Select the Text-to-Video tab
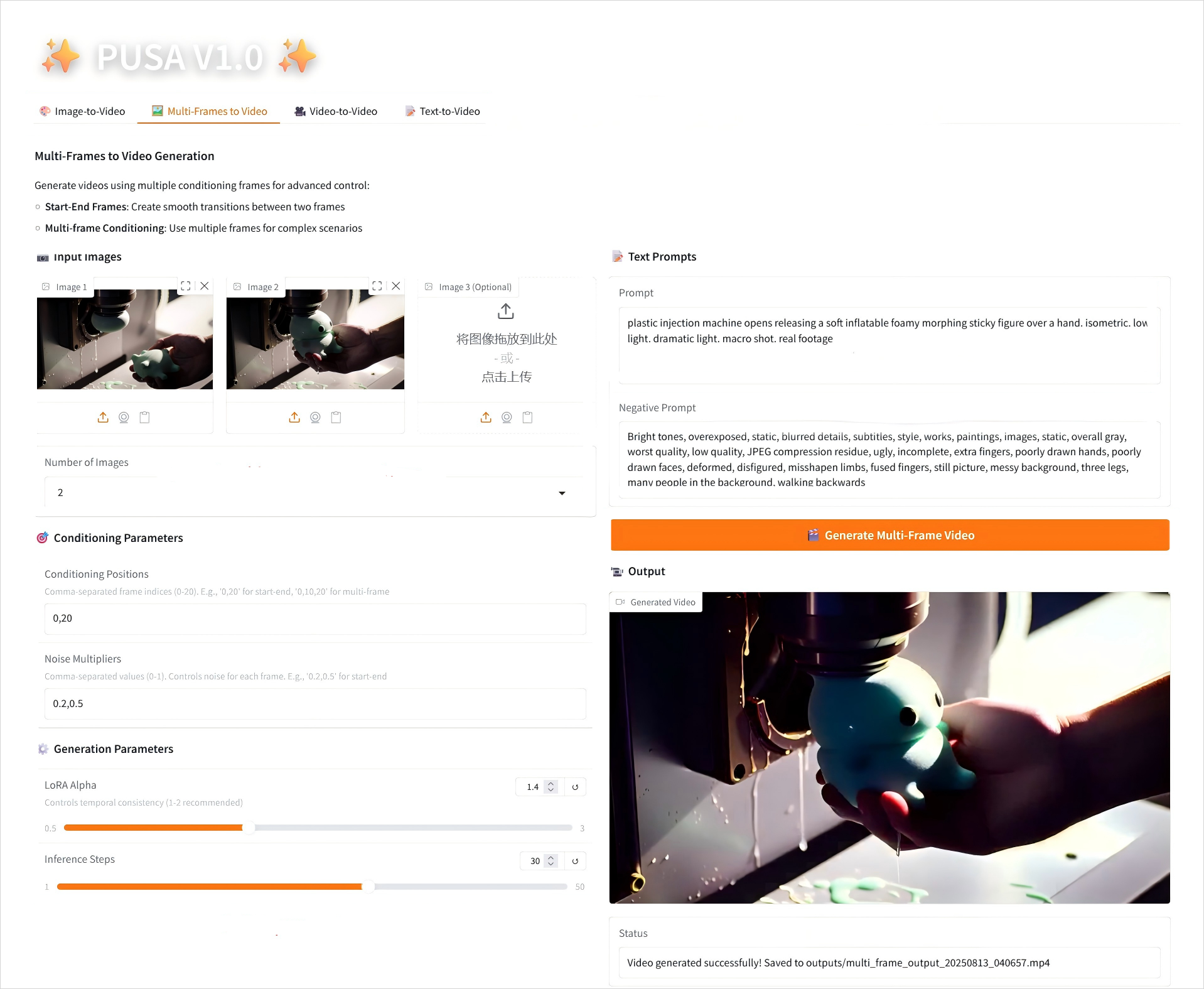 443,111
